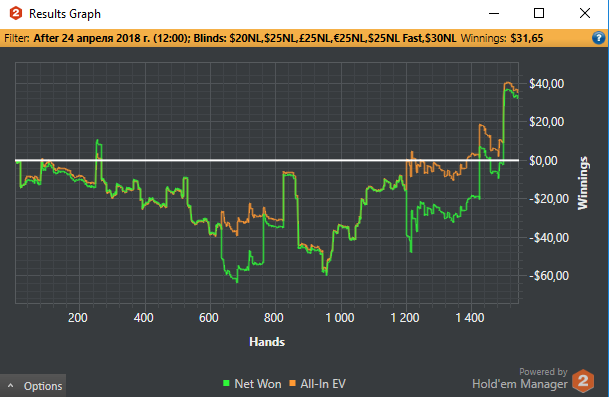Click the Hold'em Manager 2 title bar logo

coord(16,14)
